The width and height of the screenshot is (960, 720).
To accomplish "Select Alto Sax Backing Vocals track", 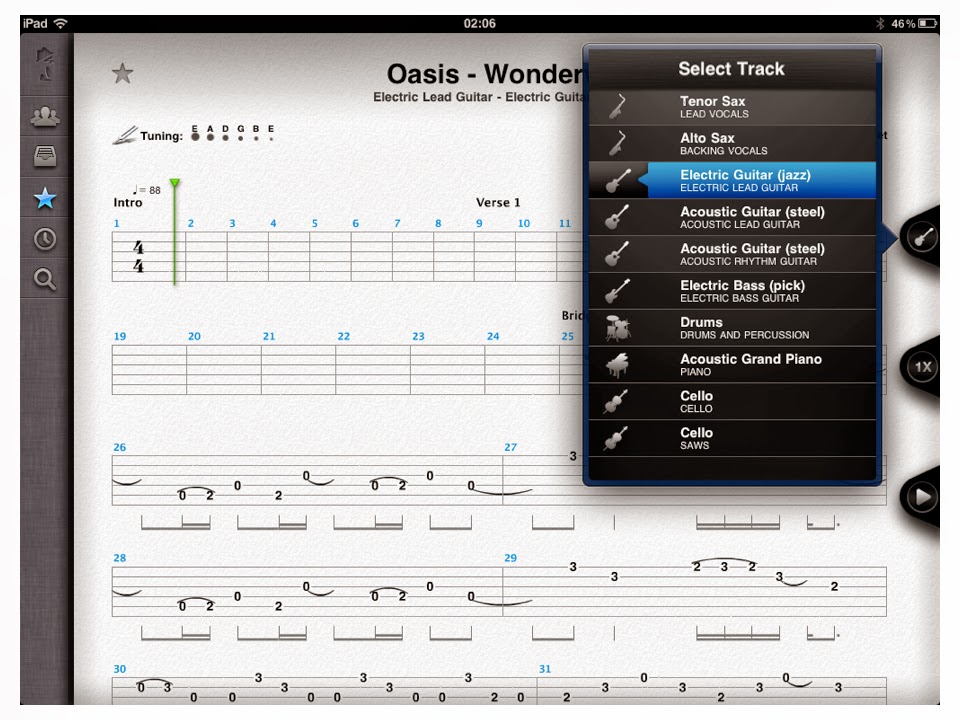I will 732,143.
